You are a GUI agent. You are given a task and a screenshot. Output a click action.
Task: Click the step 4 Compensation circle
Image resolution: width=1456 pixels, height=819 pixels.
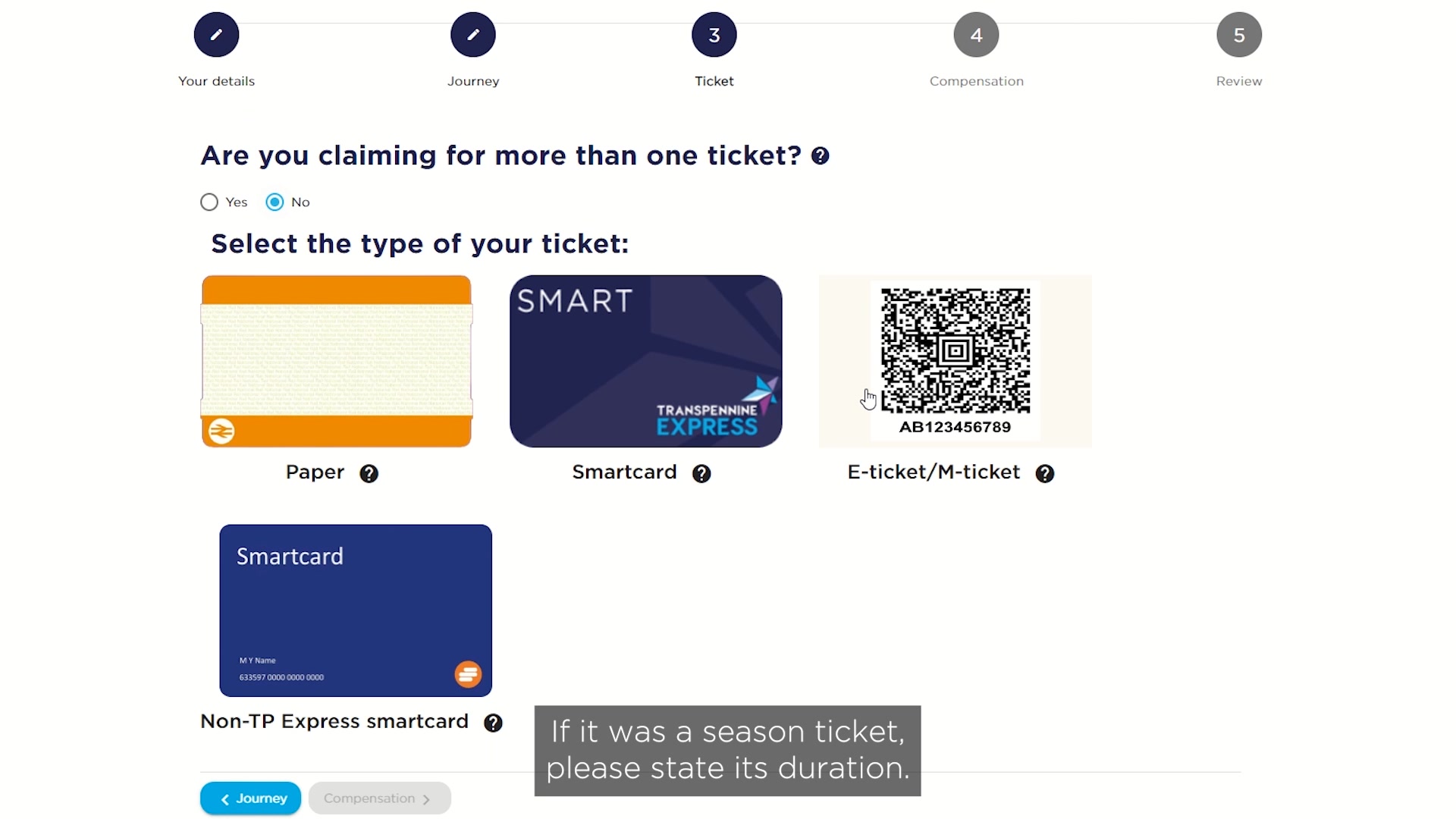coord(976,35)
